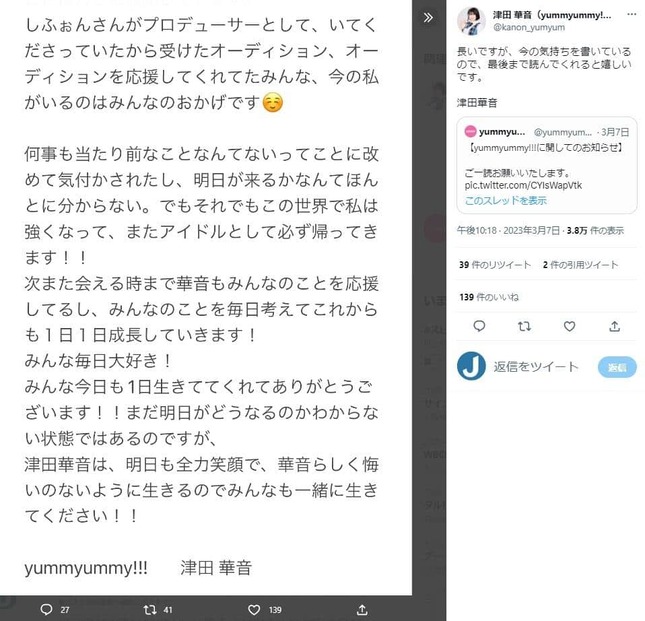Image resolution: width=645 pixels, height=621 pixels.
Task: Open the pic.twitter.com/CYIsWapVtk link
Action: [523, 185]
